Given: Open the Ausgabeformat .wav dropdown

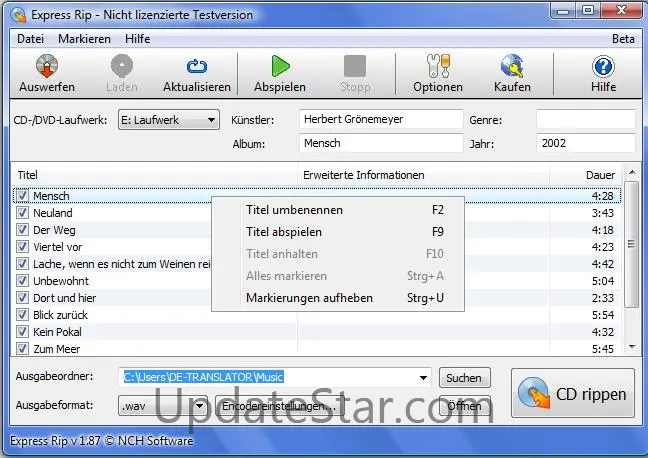Looking at the screenshot, I should click(163, 406).
